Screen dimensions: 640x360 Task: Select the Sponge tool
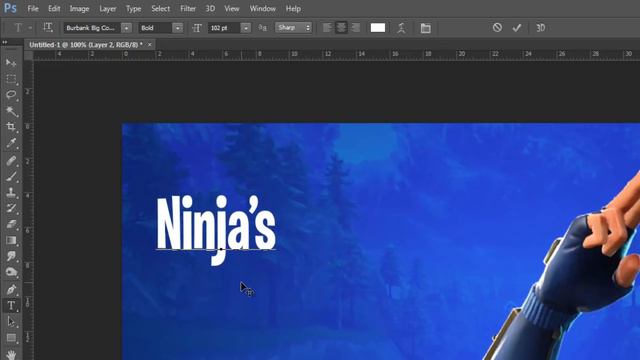(x=11, y=272)
